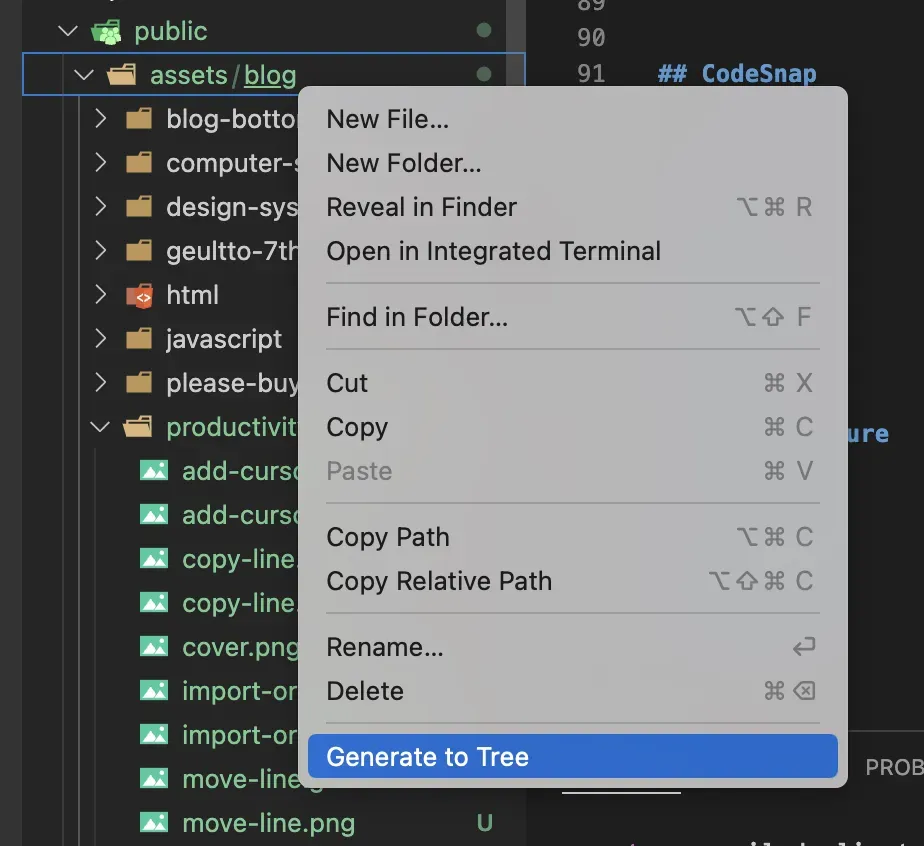The height and width of the screenshot is (846, 924).
Task: Click New File in the context menu
Action: click(387, 118)
